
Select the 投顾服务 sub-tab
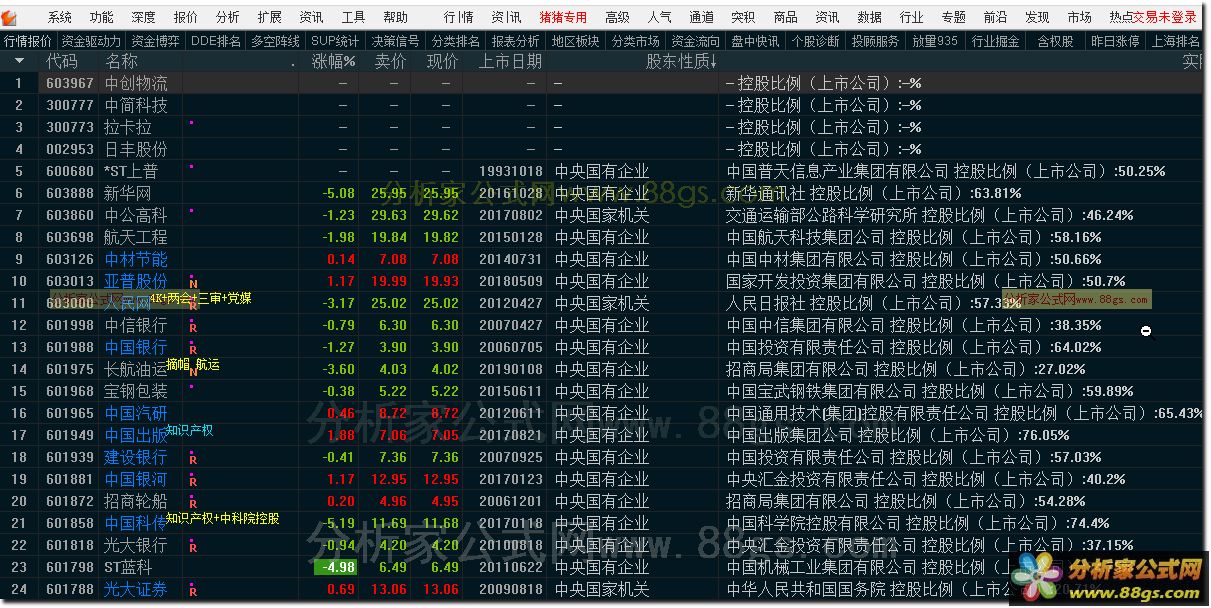tap(876, 41)
